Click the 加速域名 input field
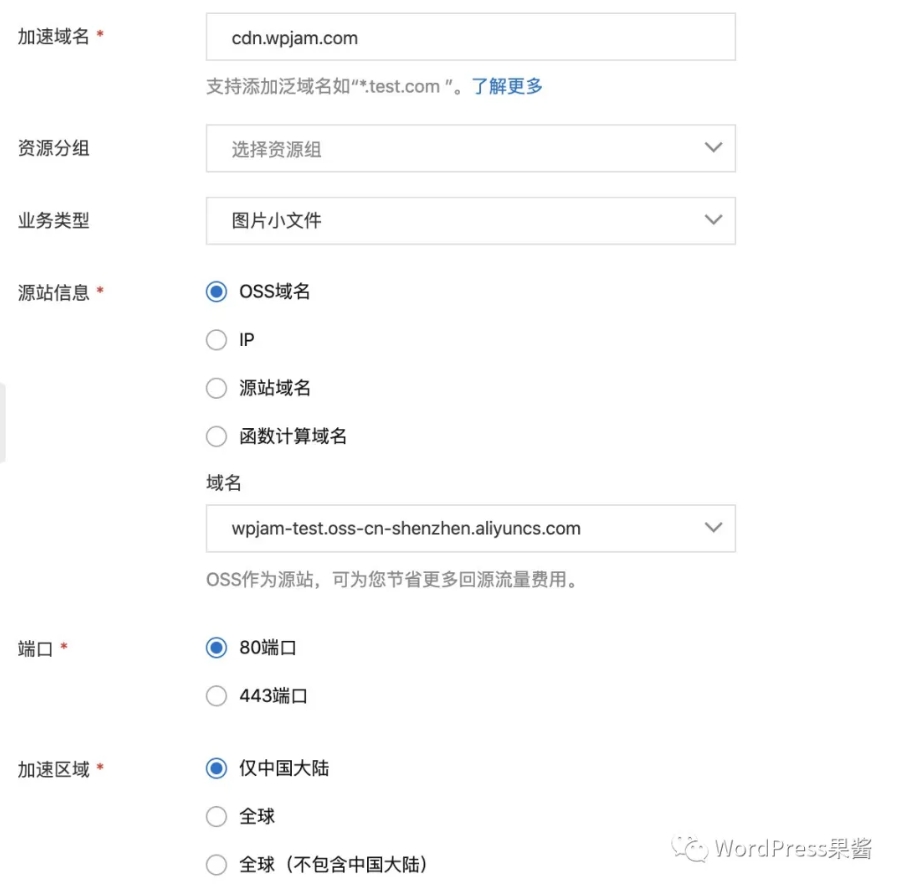900x886 pixels. [x=470, y=38]
